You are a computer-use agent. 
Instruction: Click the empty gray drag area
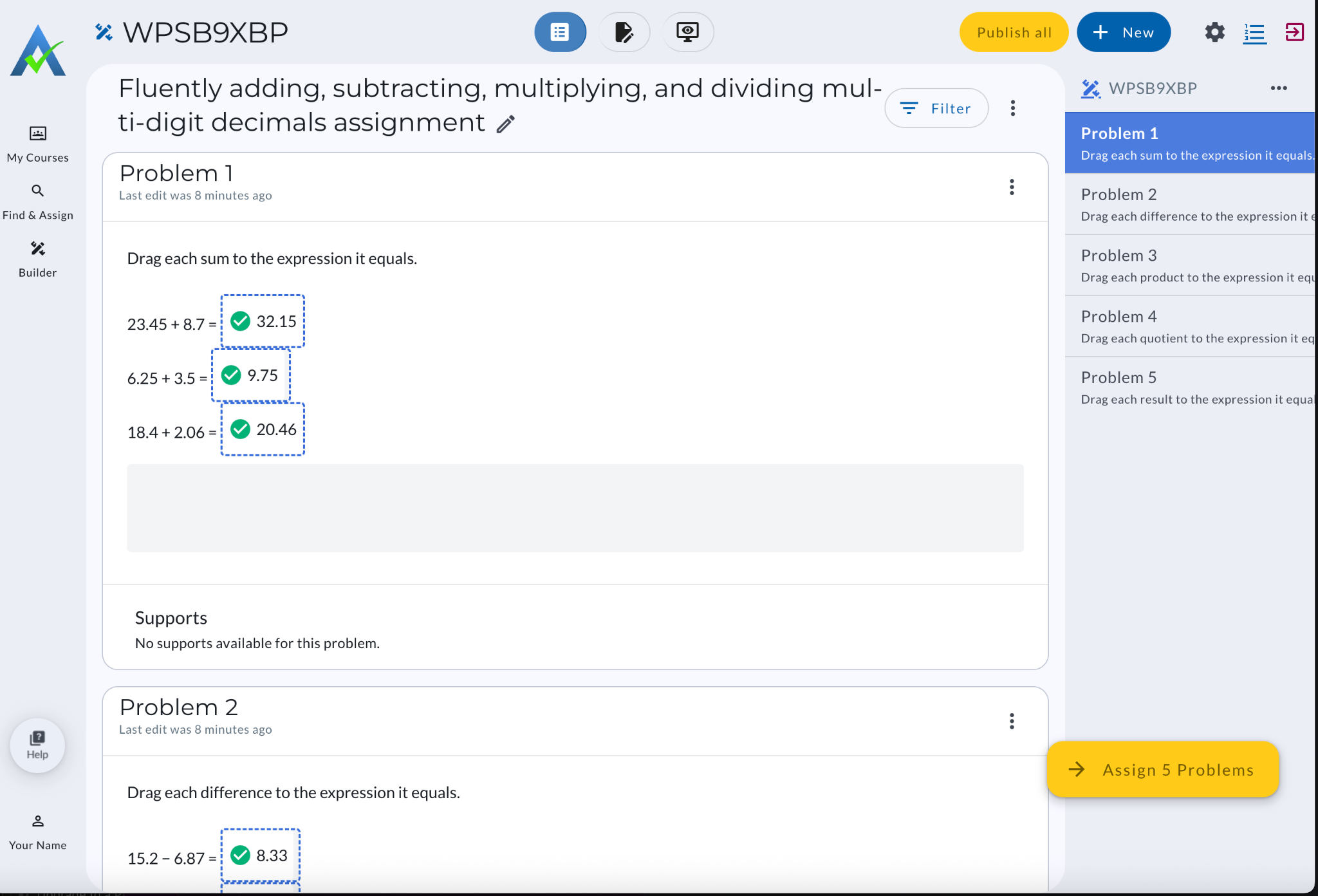tap(575, 508)
